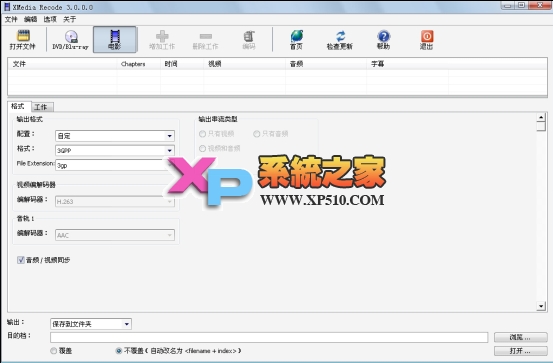Click the panel scrollbar up arrow
The width and height of the screenshot is (553, 363).
(x=541, y=117)
